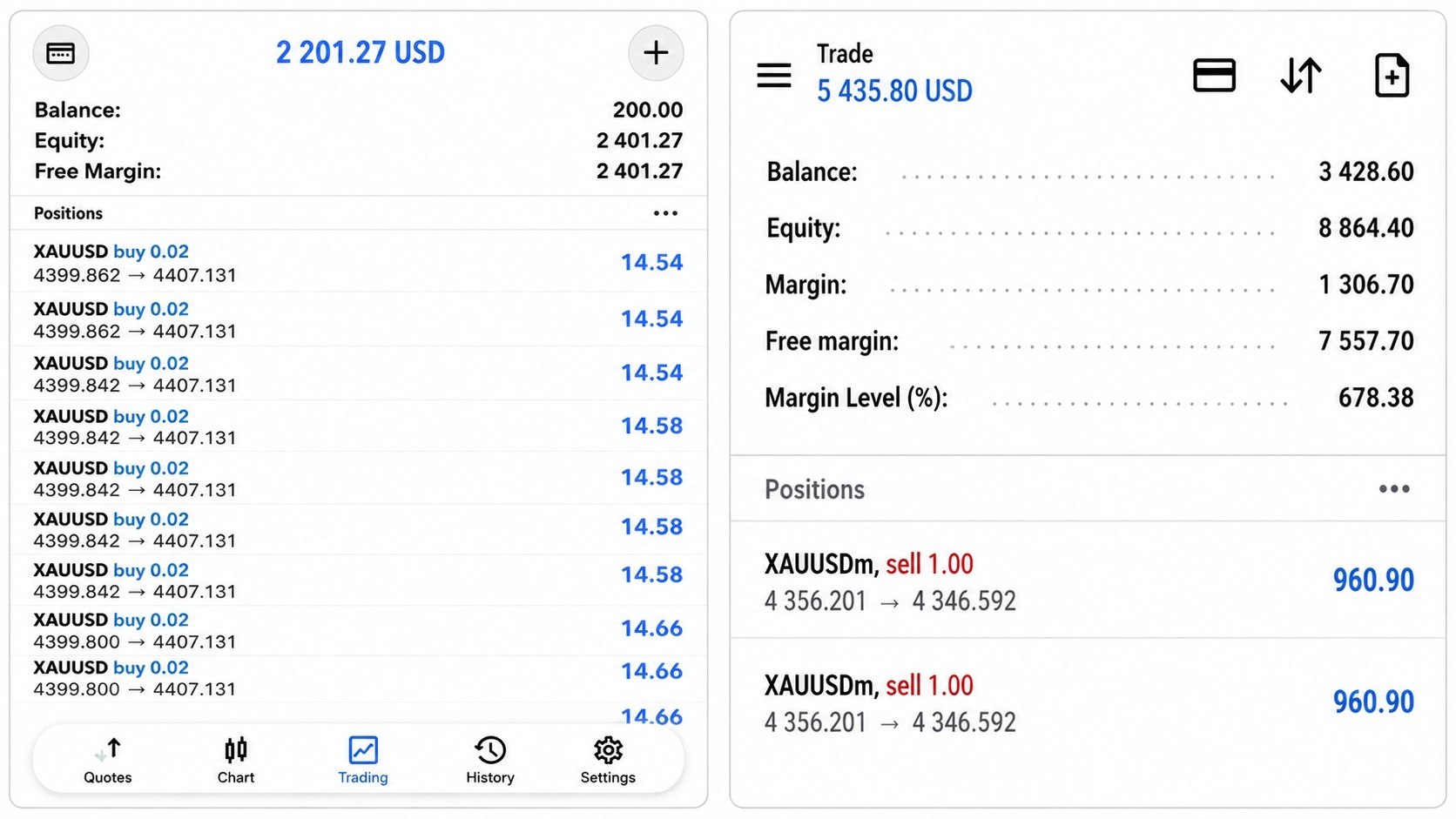Select the second XAUUSDm sell 1.00 position
Screen dimensions: 1456x819
[1088, 702]
